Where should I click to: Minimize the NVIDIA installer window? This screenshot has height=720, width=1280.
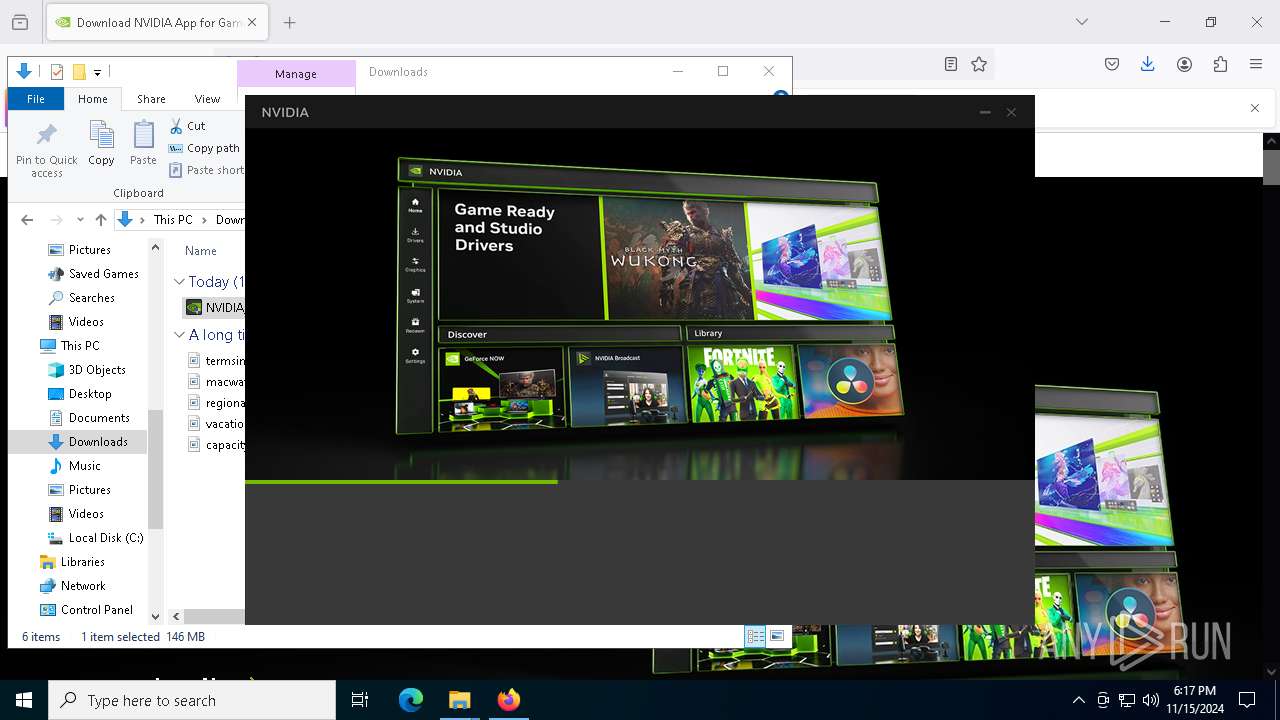pyautogui.click(x=985, y=112)
